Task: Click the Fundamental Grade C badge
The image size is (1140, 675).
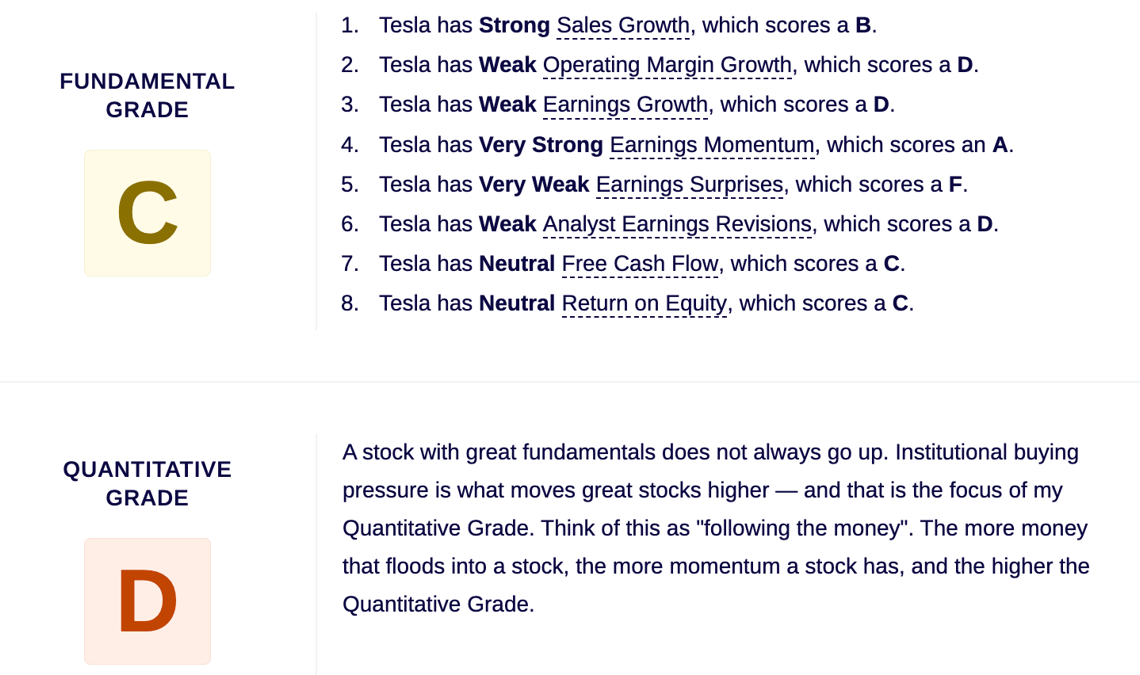Action: point(148,213)
